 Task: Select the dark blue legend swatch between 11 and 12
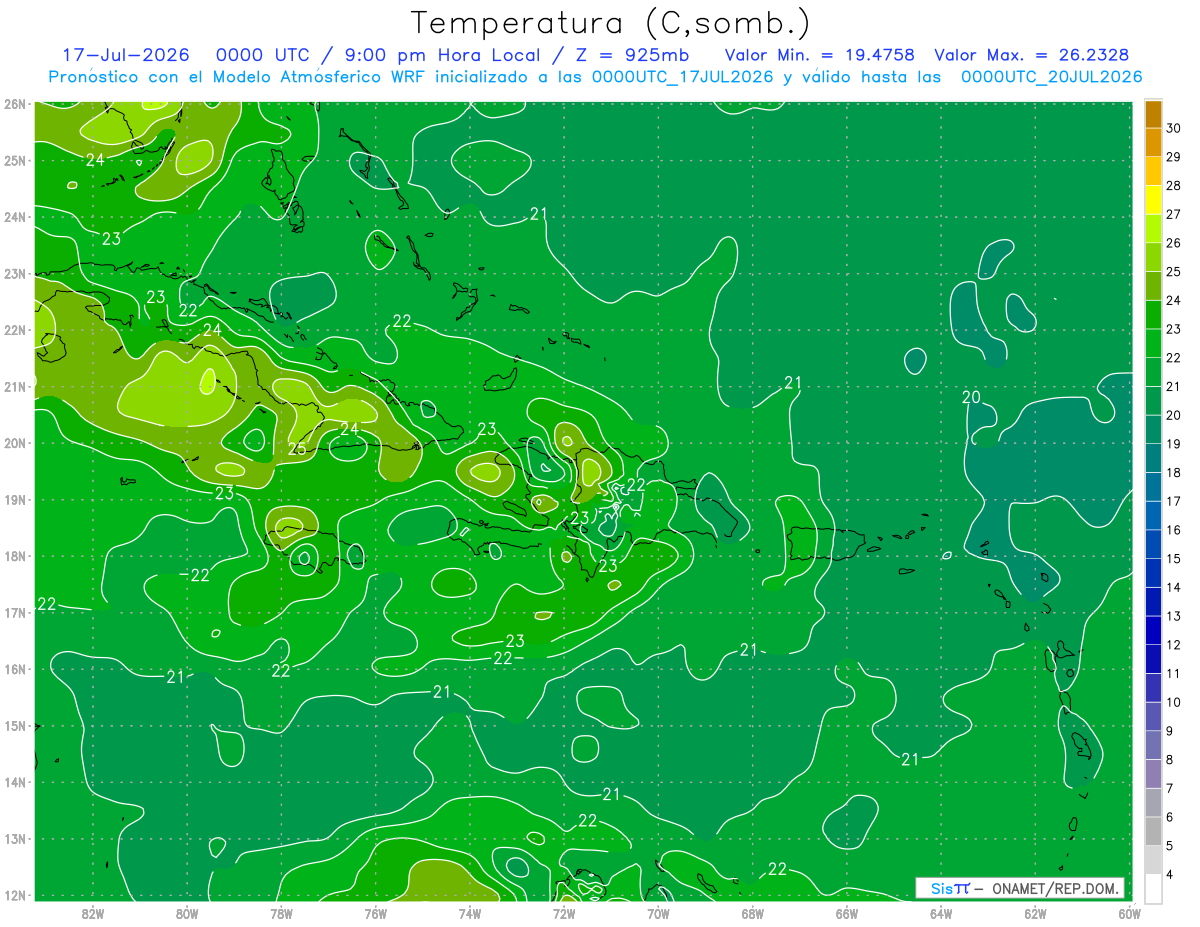[1153, 659]
